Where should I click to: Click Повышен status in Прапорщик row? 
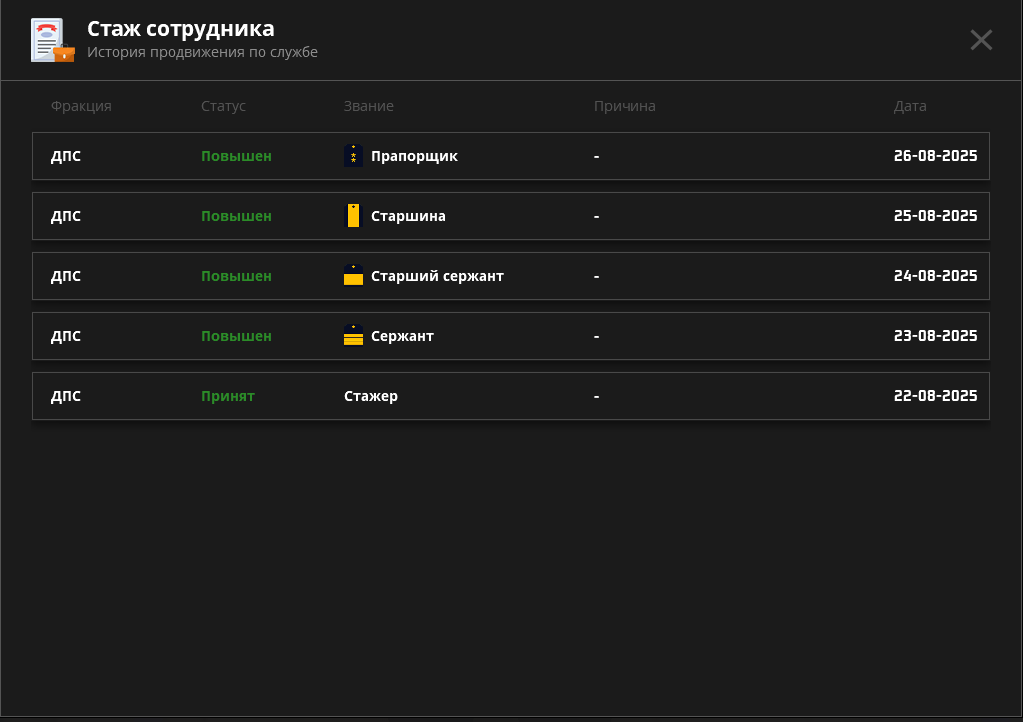pos(236,157)
